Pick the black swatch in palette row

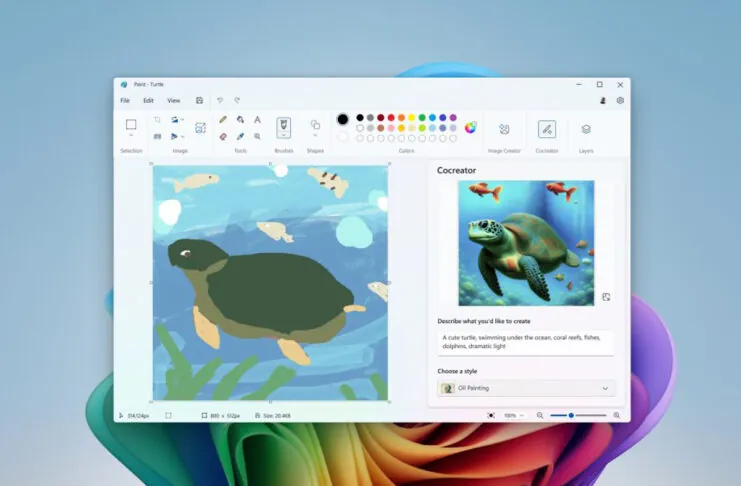(x=360, y=118)
